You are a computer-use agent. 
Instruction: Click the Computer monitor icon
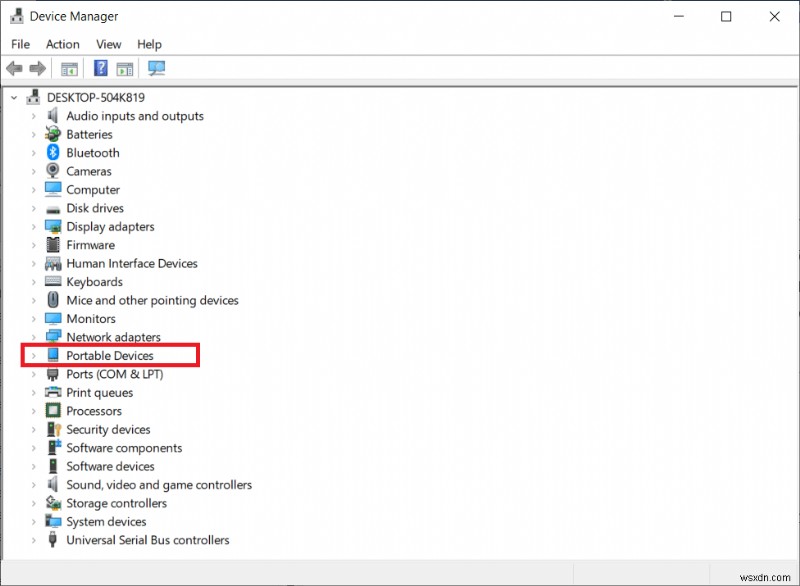point(53,189)
